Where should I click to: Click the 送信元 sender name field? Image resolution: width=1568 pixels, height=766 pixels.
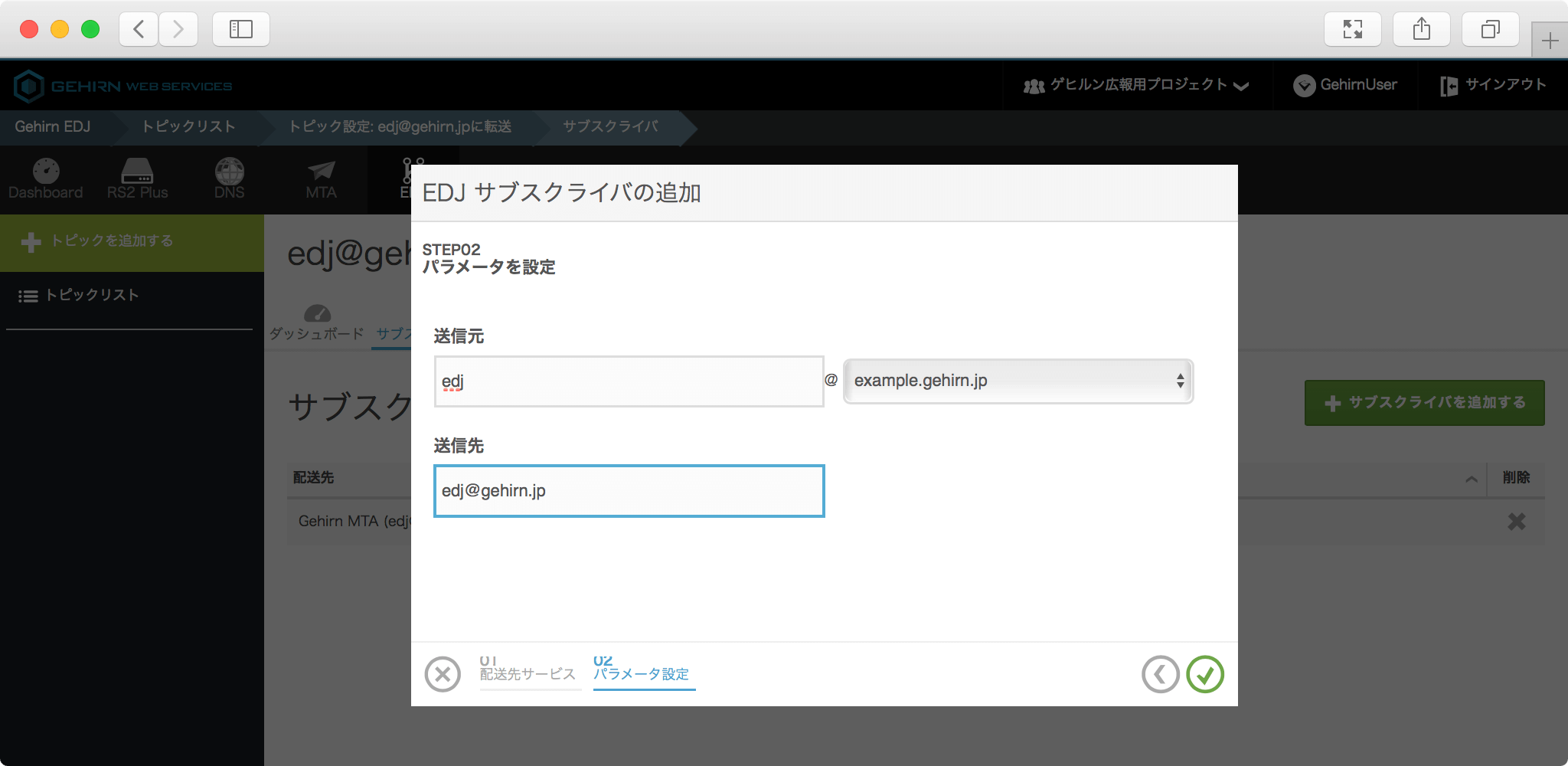tap(629, 381)
